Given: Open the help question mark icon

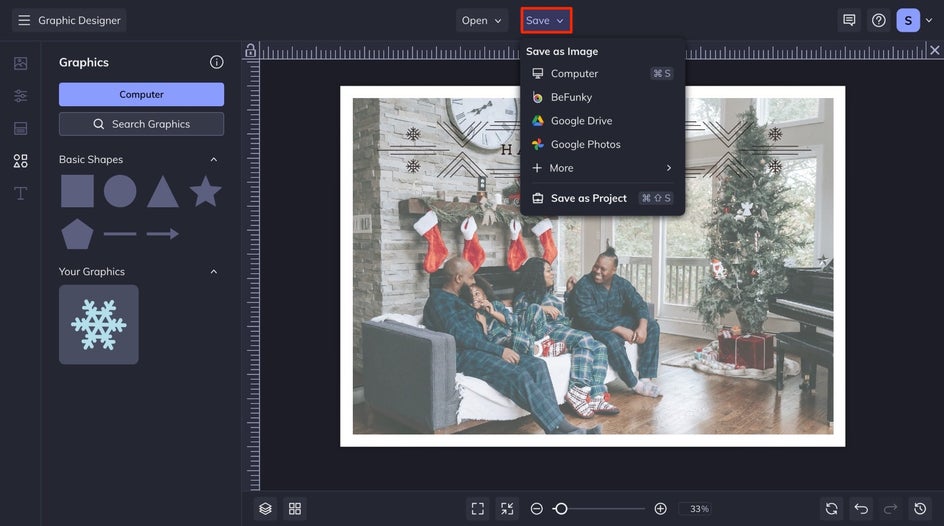Looking at the screenshot, I should coord(879,20).
